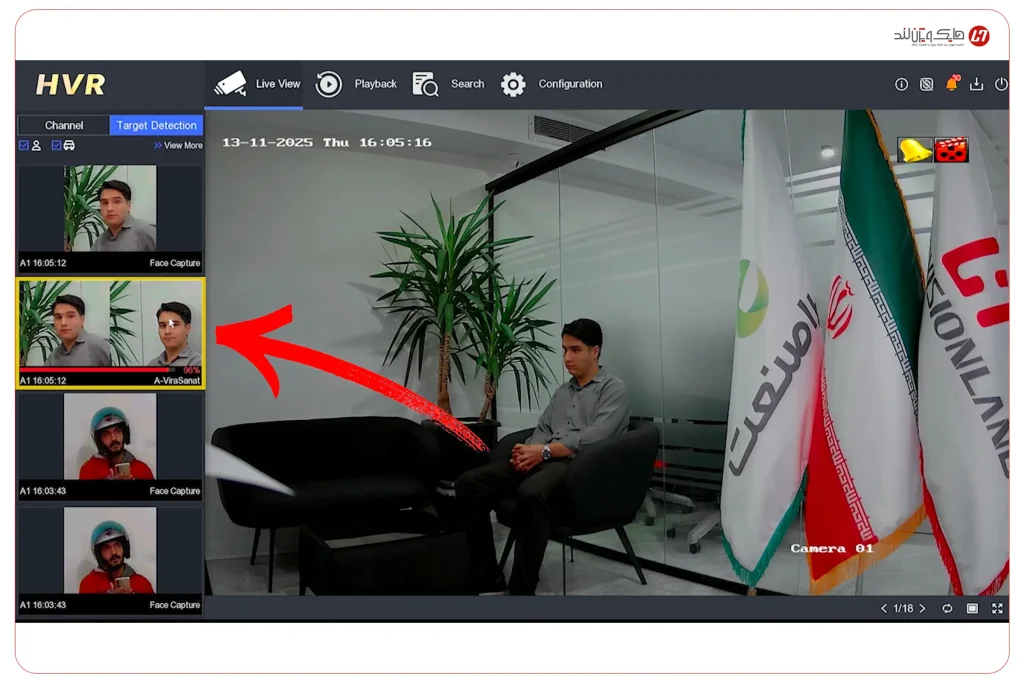Switch to the Target Detection tab
Screen dimensions: 1024x683
click(x=155, y=125)
